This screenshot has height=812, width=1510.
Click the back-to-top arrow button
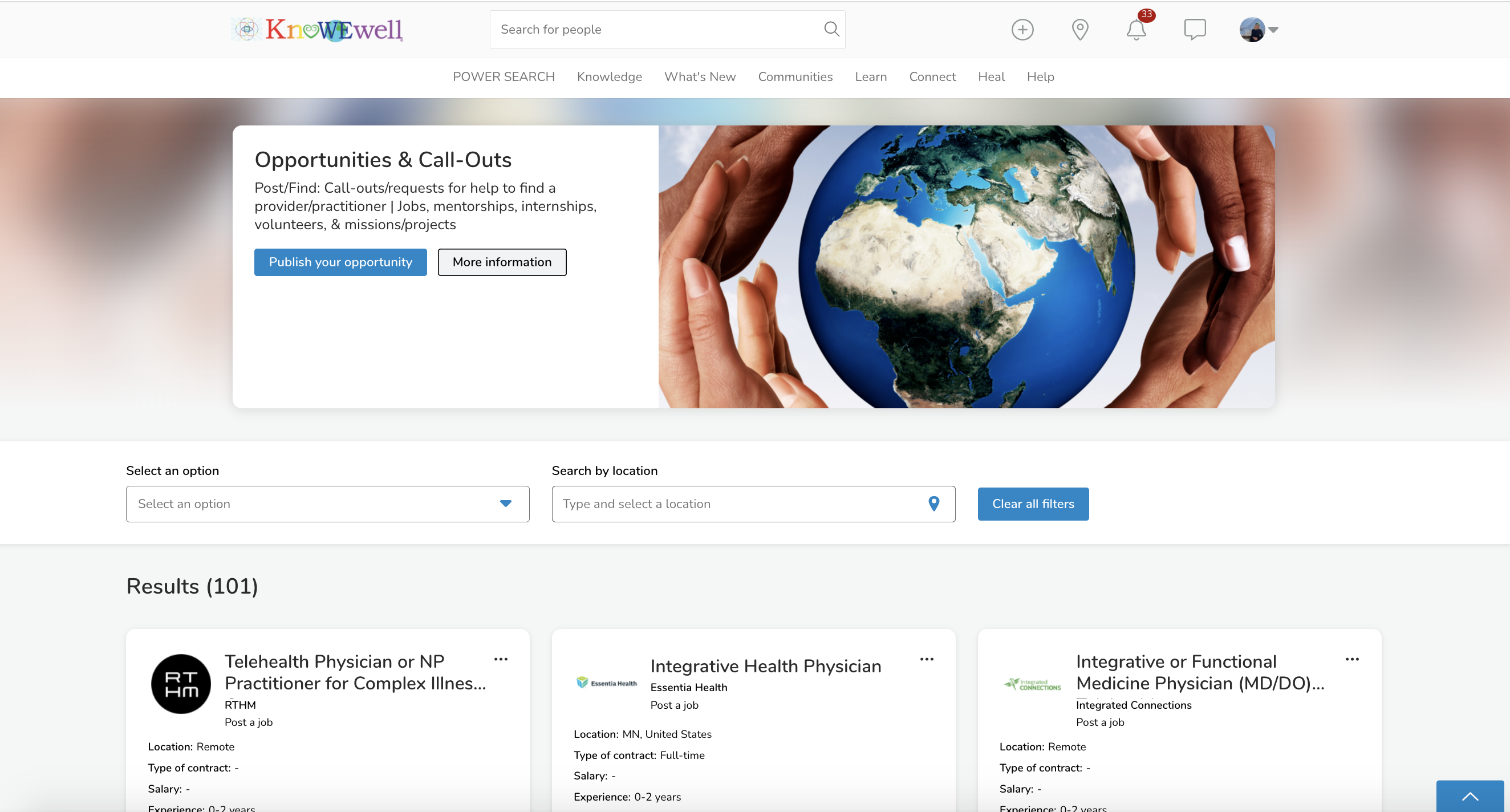1470,795
